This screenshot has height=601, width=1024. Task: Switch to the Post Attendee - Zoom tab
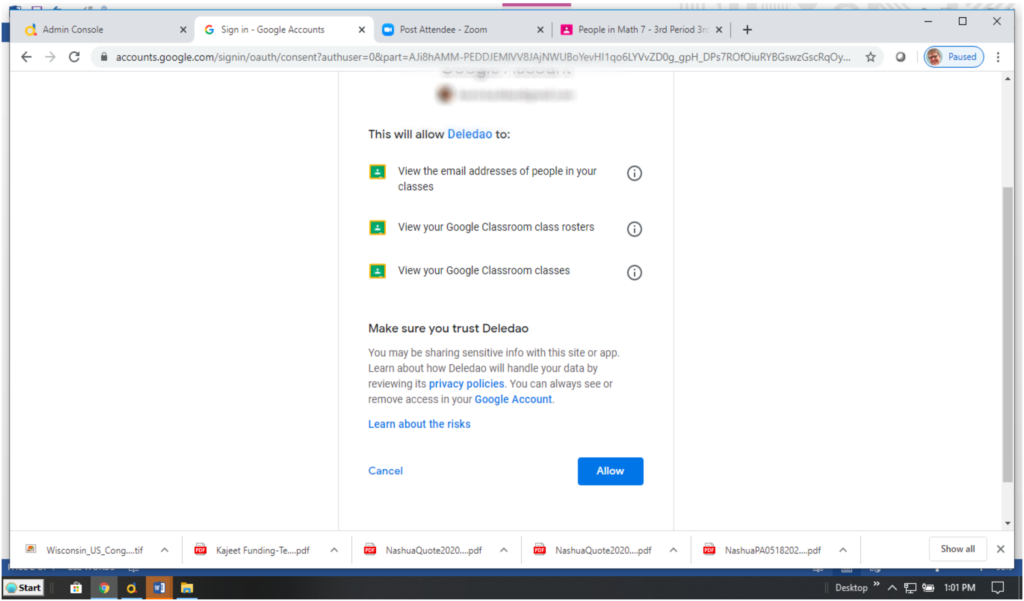click(463, 30)
